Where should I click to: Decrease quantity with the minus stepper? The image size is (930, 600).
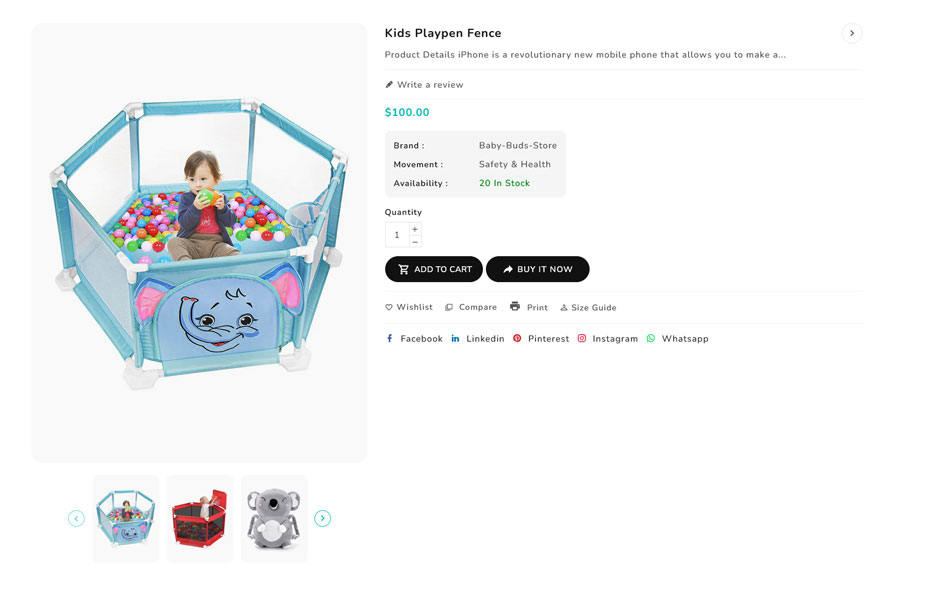415,242
